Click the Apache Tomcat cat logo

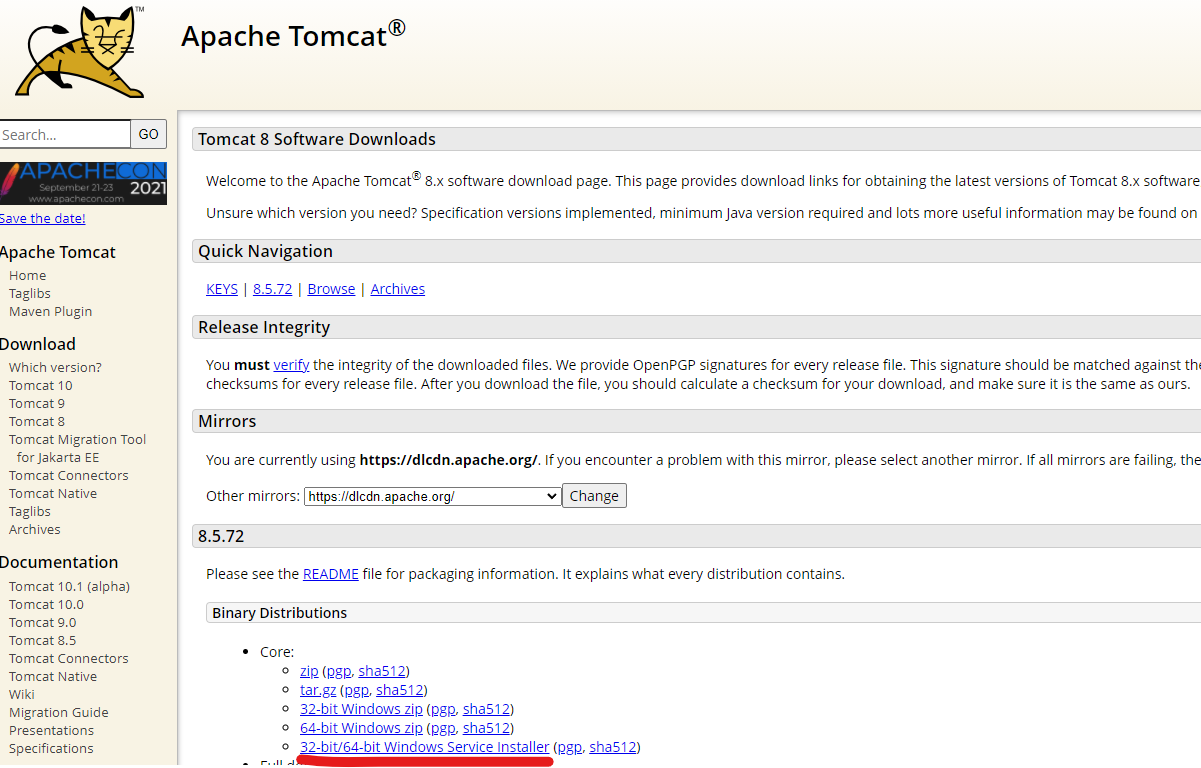point(80,50)
